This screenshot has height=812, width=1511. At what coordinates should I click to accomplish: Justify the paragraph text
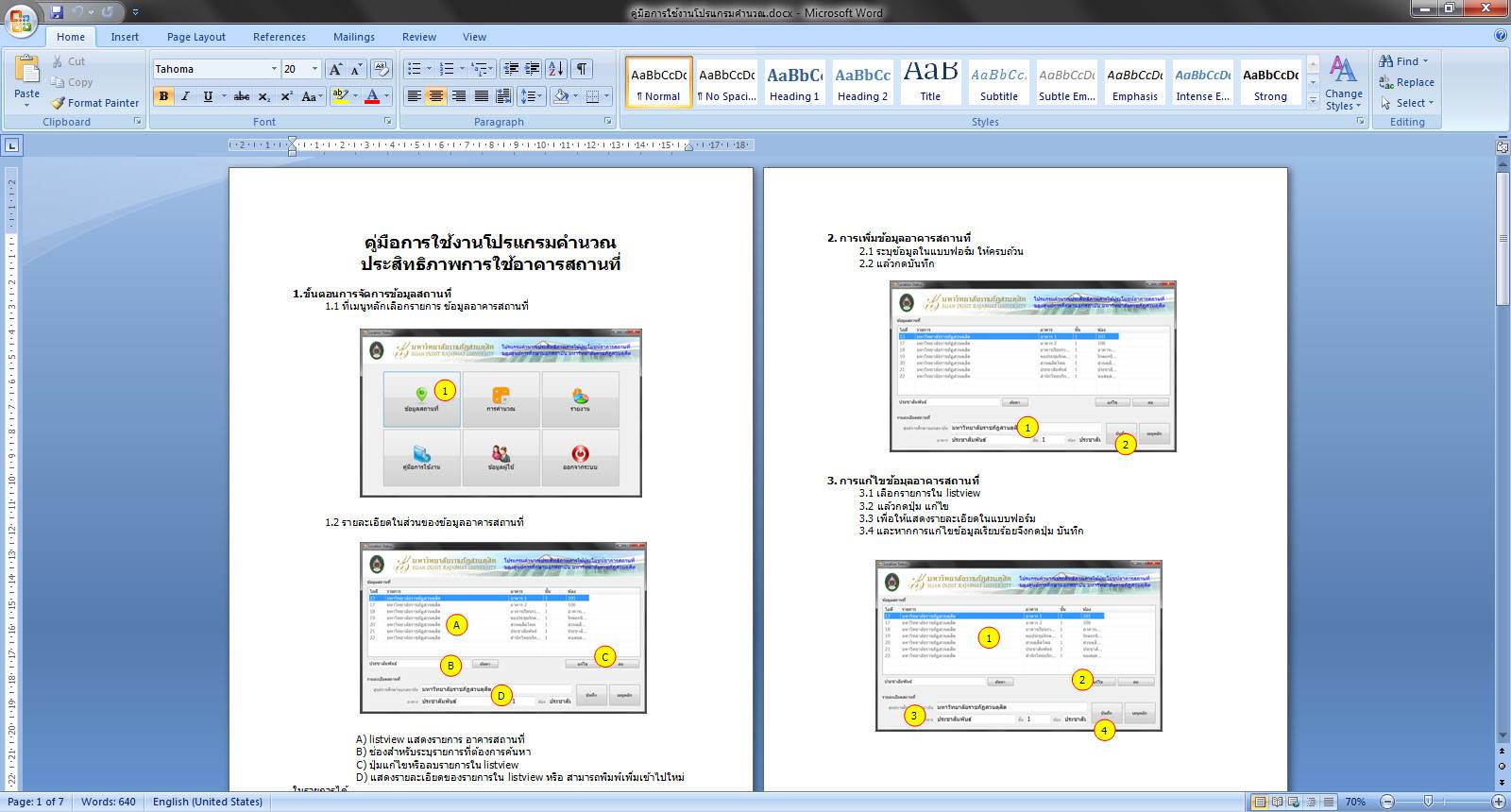tap(482, 96)
